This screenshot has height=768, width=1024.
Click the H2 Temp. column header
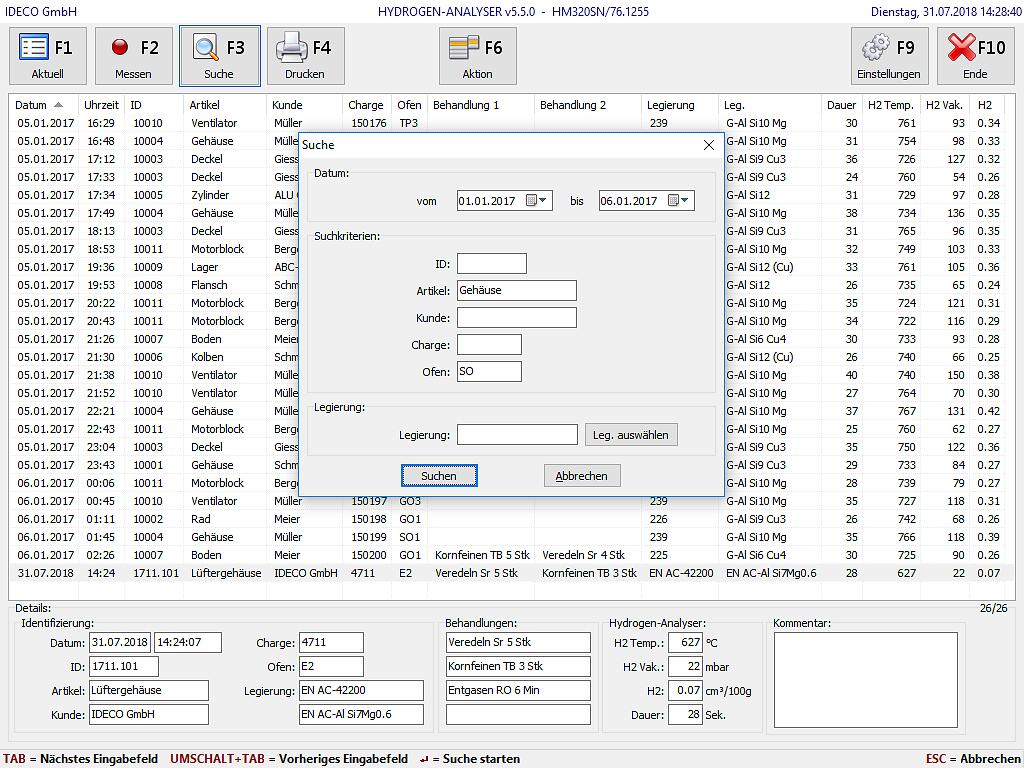click(890, 105)
